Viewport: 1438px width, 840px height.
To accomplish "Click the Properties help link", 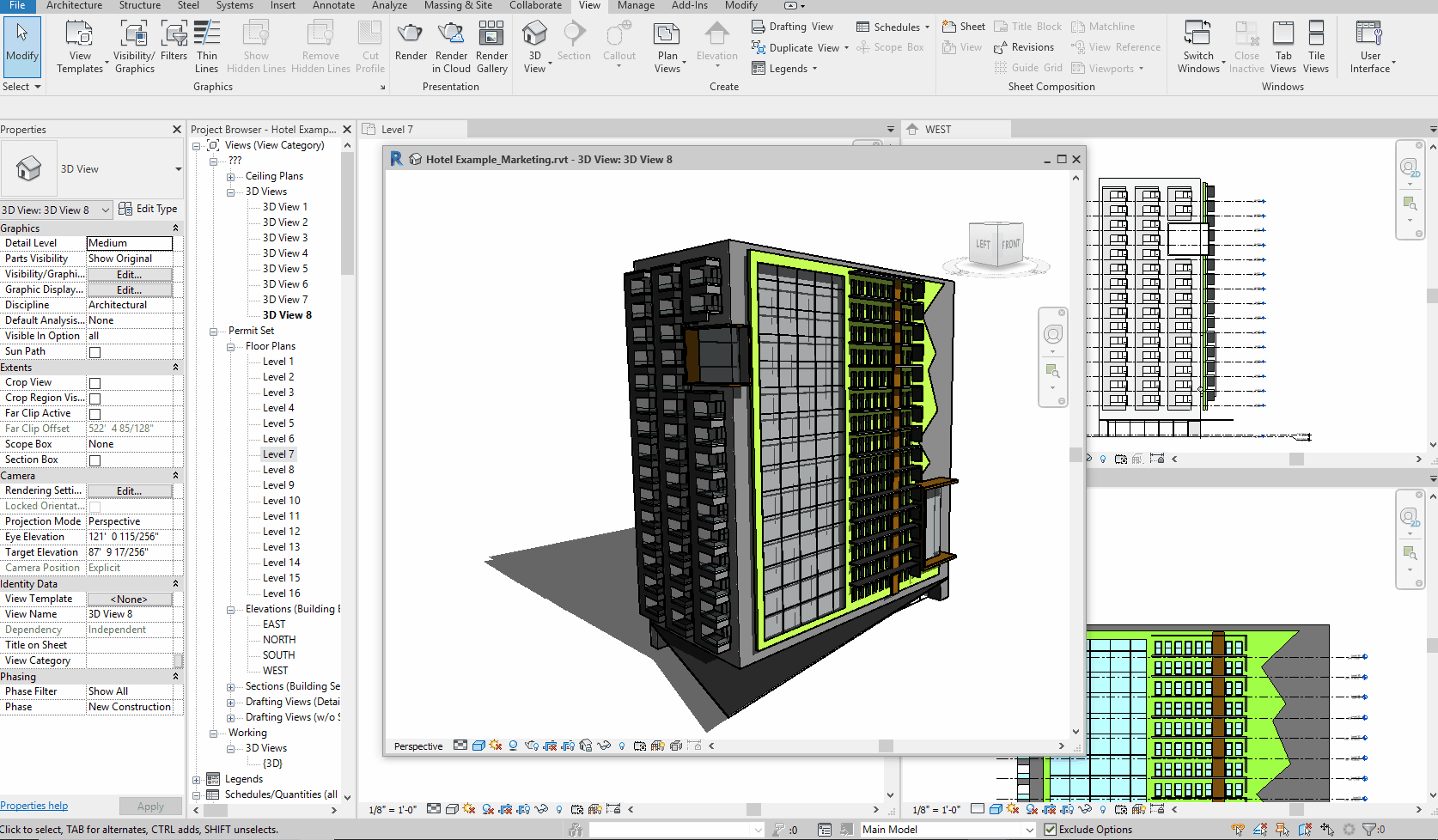I will tap(34, 806).
